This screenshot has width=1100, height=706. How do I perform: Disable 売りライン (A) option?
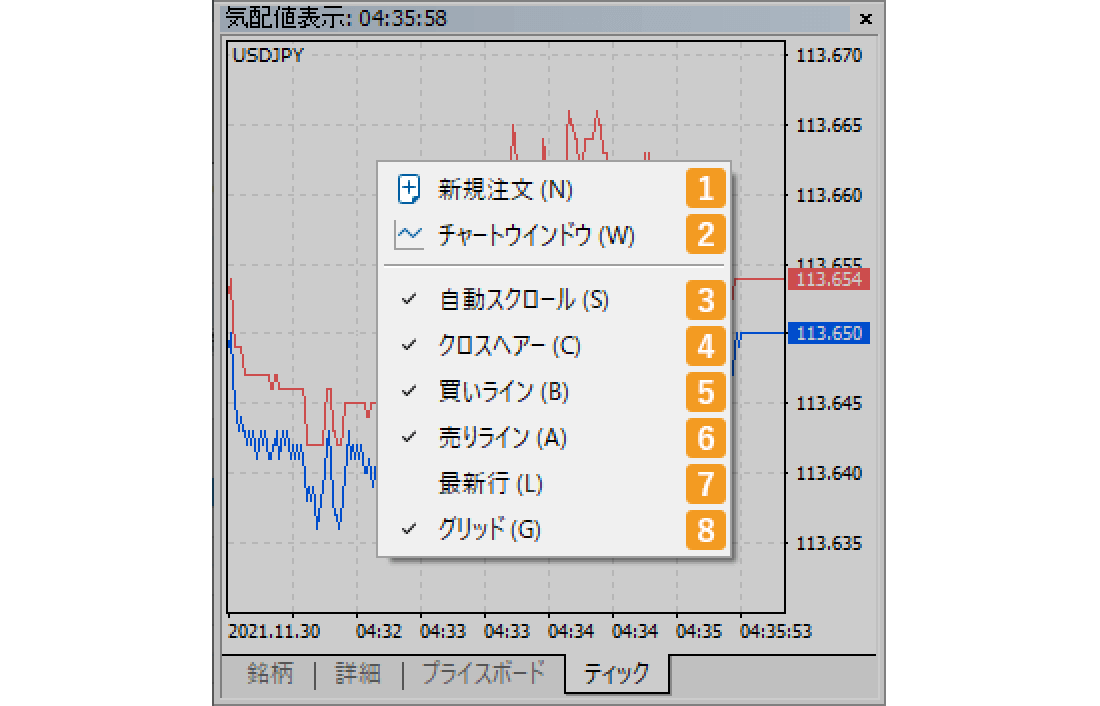(x=554, y=438)
